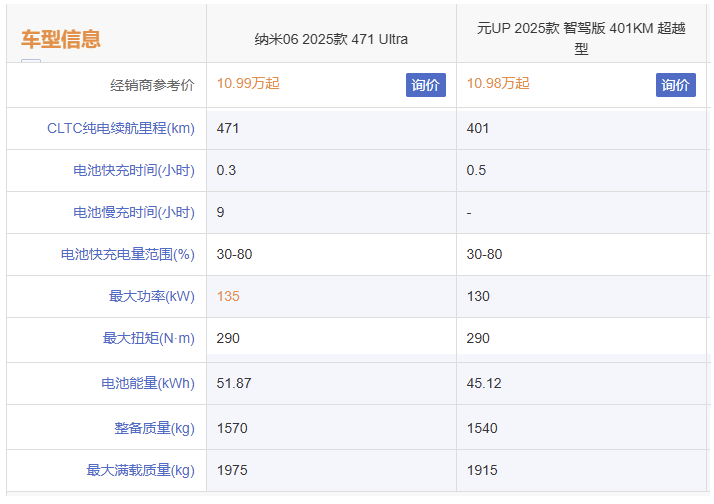This screenshot has height=504, width=714.
Task: Click 询价 button for 元UP 401KM
Action: tap(675, 85)
